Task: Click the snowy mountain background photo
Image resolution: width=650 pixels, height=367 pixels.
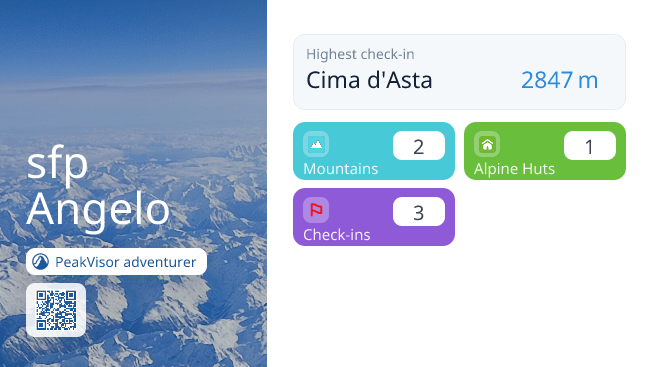Action: [x=133, y=83]
